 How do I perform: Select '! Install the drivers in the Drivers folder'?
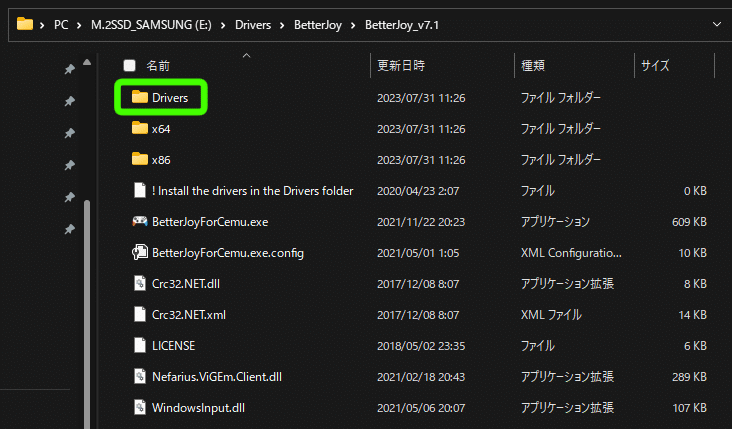pos(252,190)
